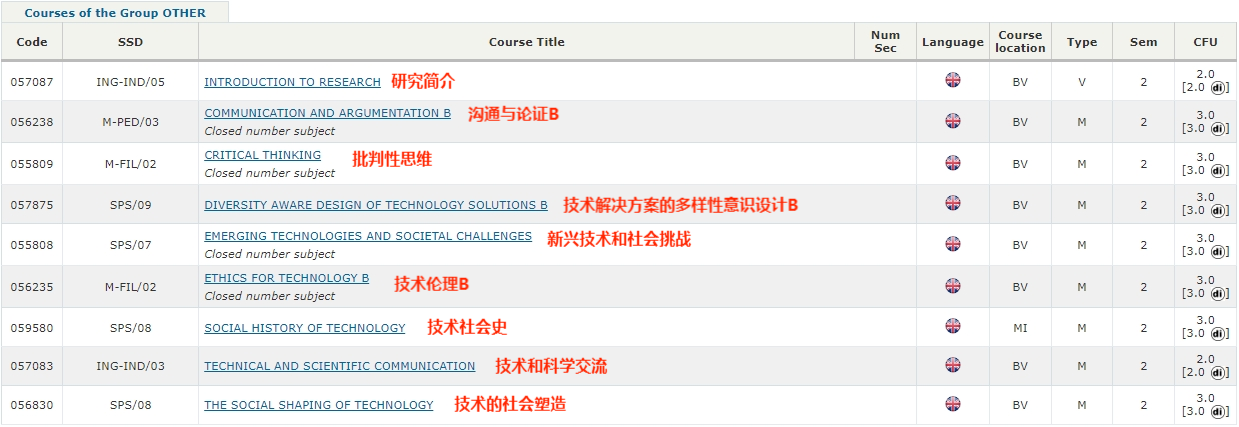Click the M-PED/03 SSD cell
Screen dimensions: 1239x427
pyautogui.click(x=131, y=122)
